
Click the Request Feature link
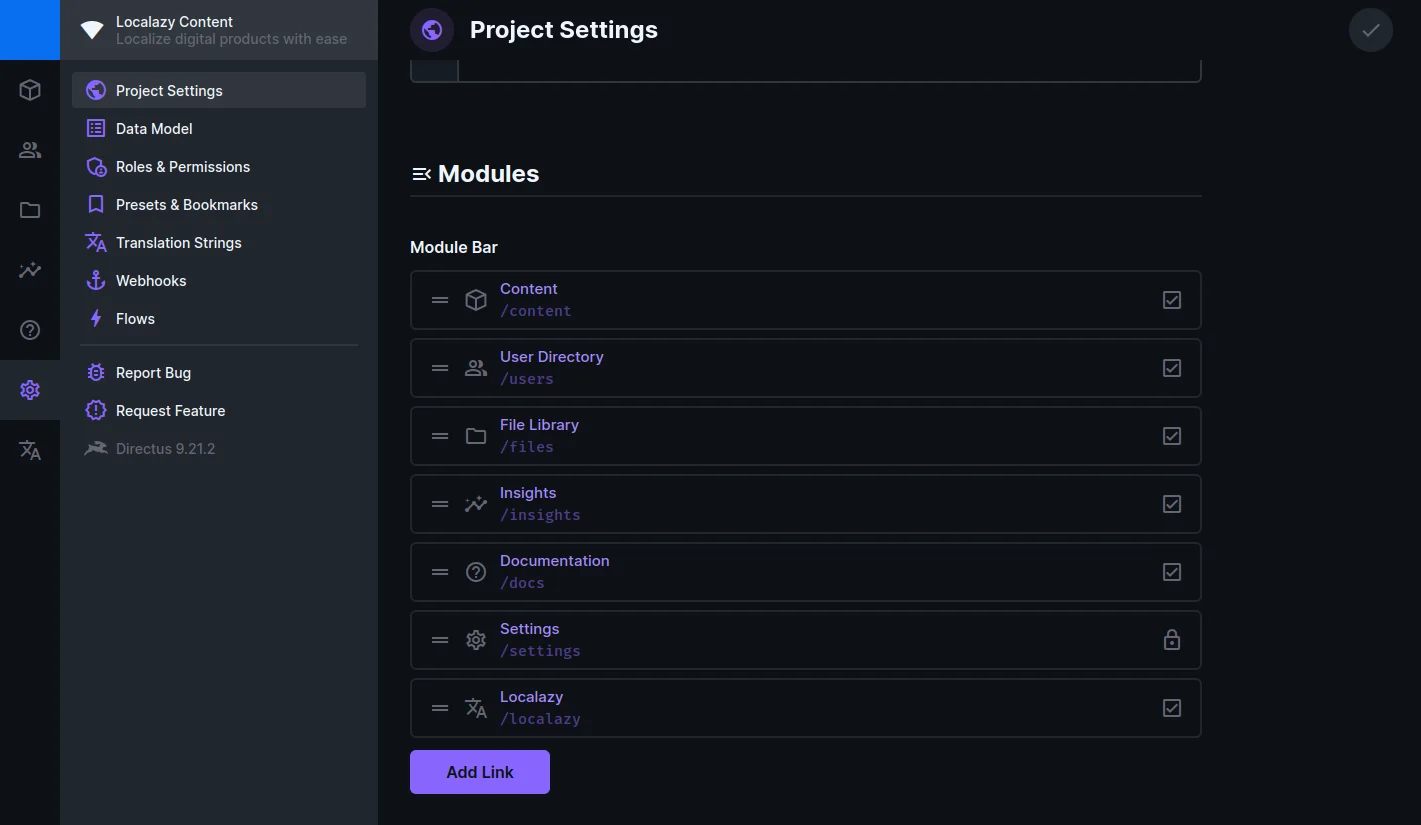coord(170,411)
